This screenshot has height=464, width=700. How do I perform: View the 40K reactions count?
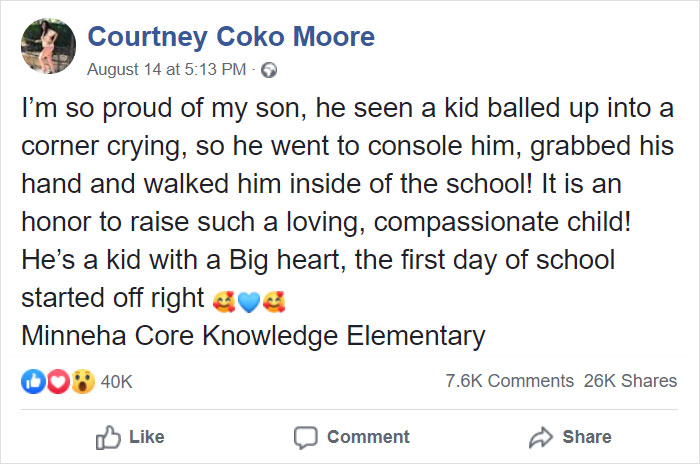(x=117, y=381)
